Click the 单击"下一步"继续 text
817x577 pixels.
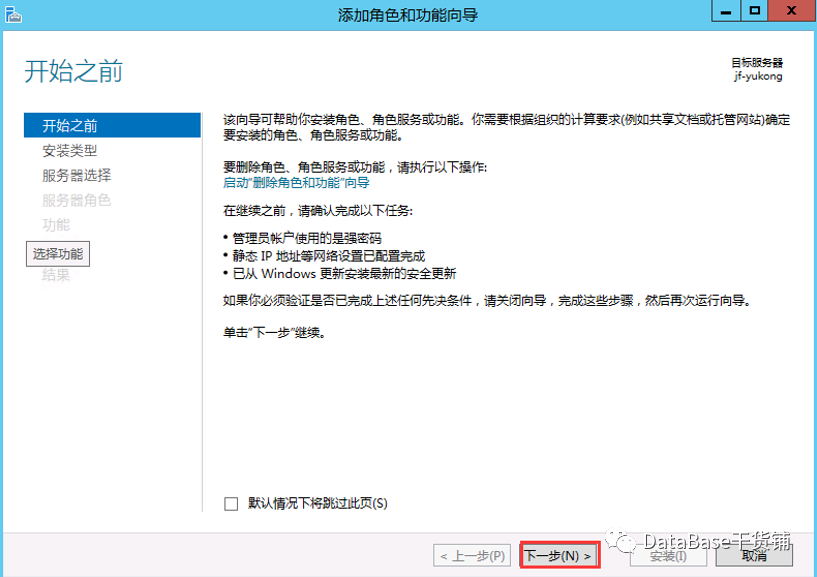coord(275,333)
